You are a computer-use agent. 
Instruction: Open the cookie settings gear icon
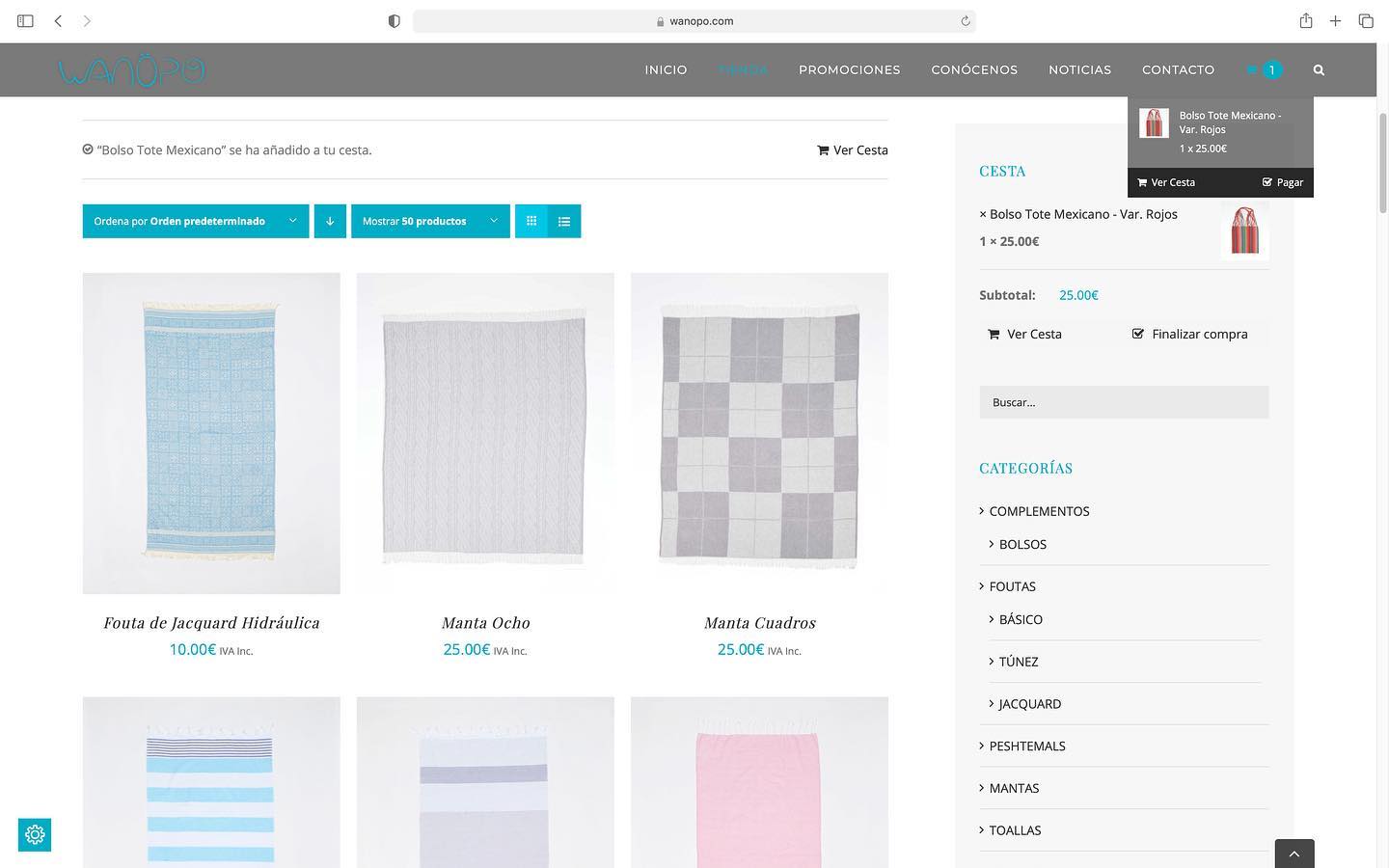pos(35,835)
